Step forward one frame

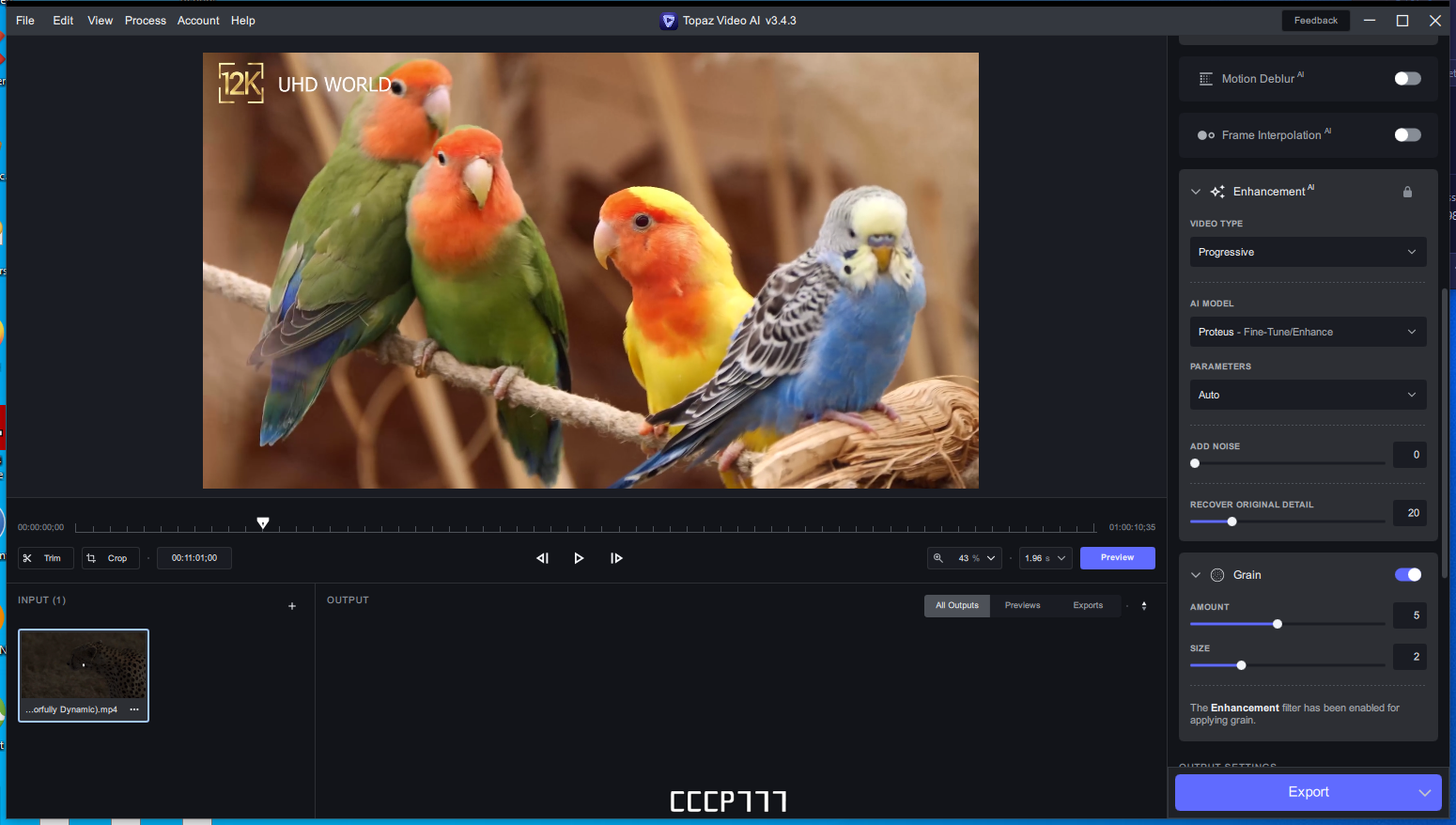[616, 558]
